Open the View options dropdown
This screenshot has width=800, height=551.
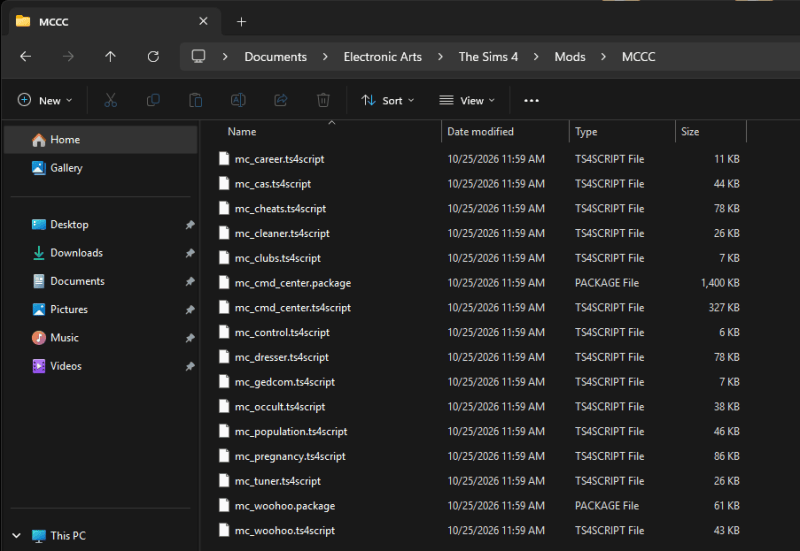(467, 101)
